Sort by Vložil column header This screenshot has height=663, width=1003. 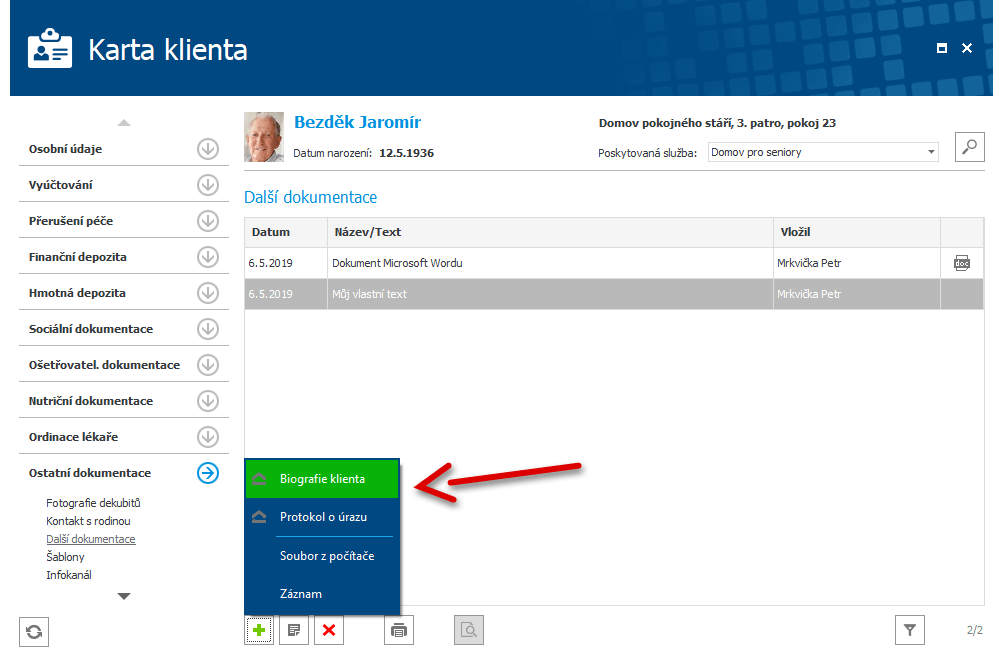click(x=857, y=232)
